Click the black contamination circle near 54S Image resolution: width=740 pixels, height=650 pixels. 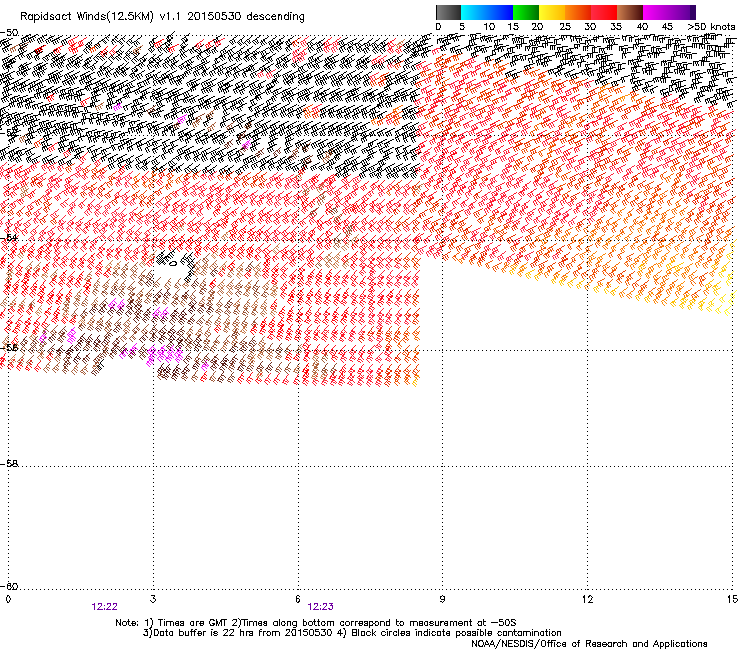coord(174,263)
